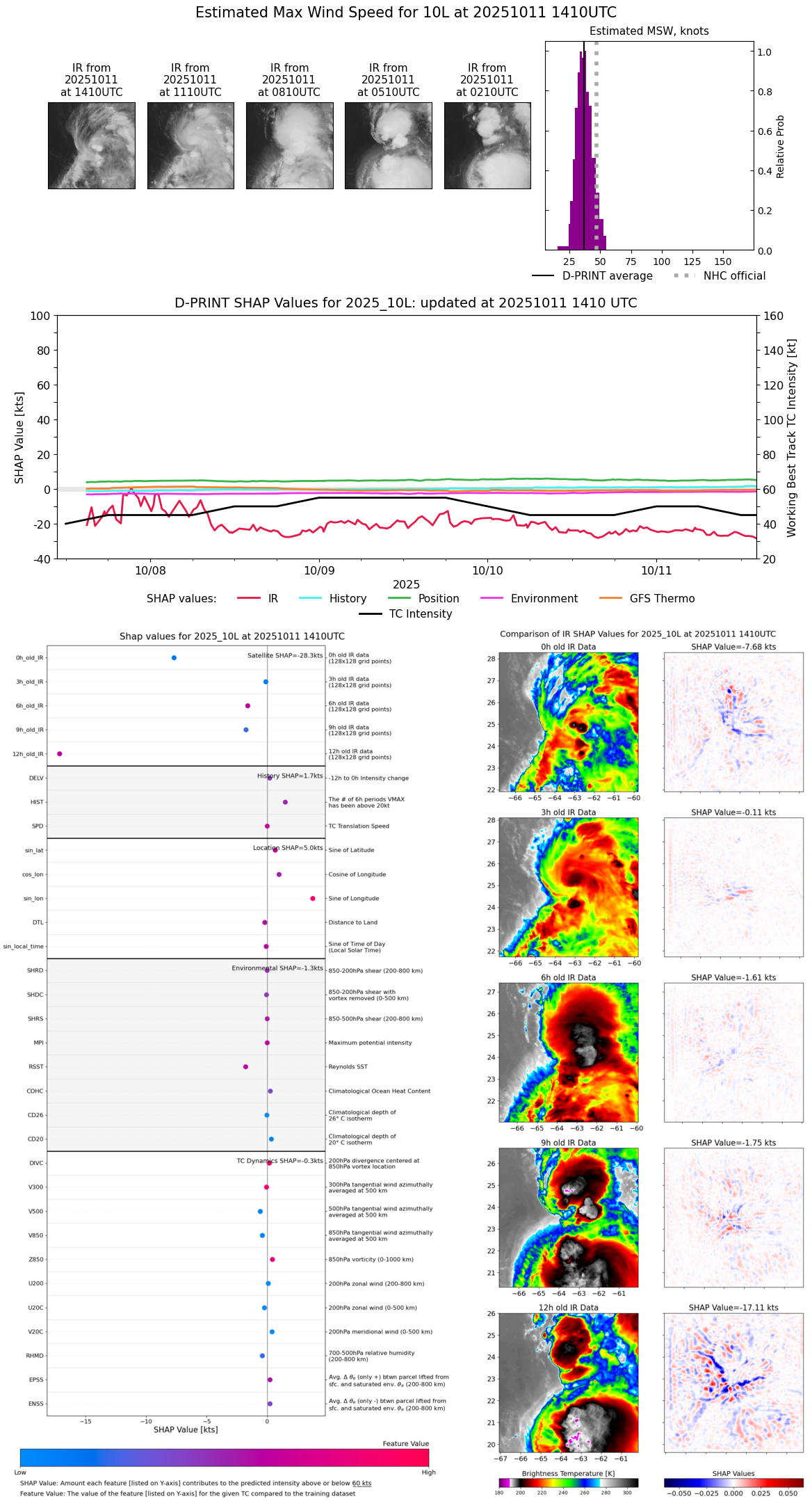Screen dimensions: 812x1501
Task: Click the SHAP Value=-1.61 kts map
Action: click(733, 1052)
